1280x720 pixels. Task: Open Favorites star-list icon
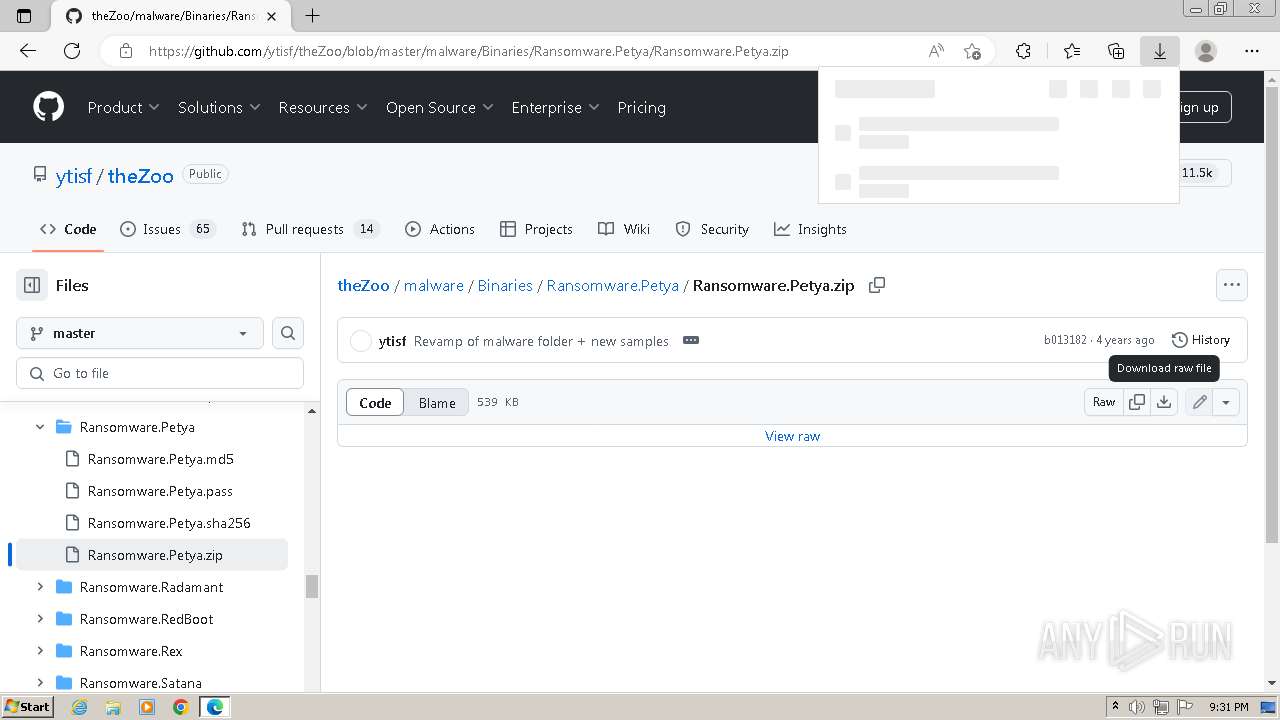coord(1072,51)
